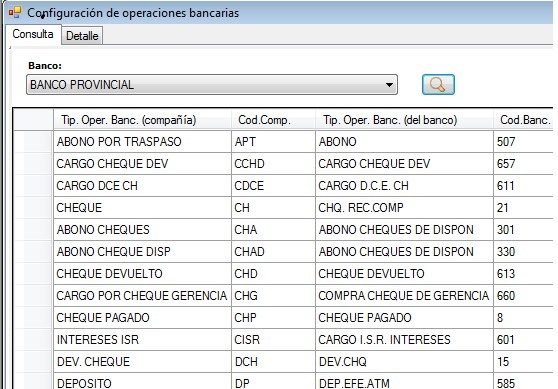558x389 pixels.
Task: Click the CHD code cell
Action: pyautogui.click(x=273, y=274)
